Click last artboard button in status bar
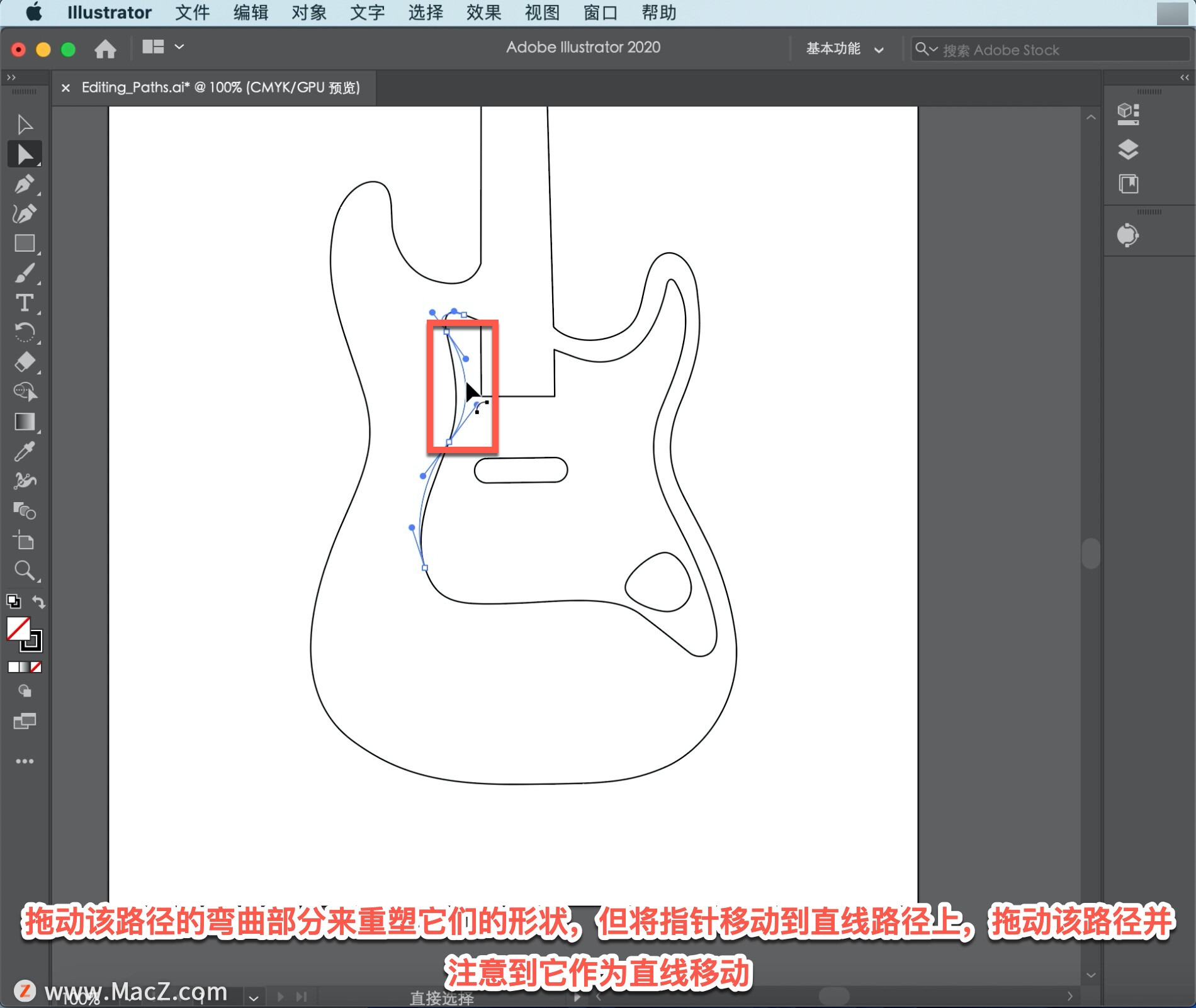The width and height of the screenshot is (1196, 1008). 302,997
